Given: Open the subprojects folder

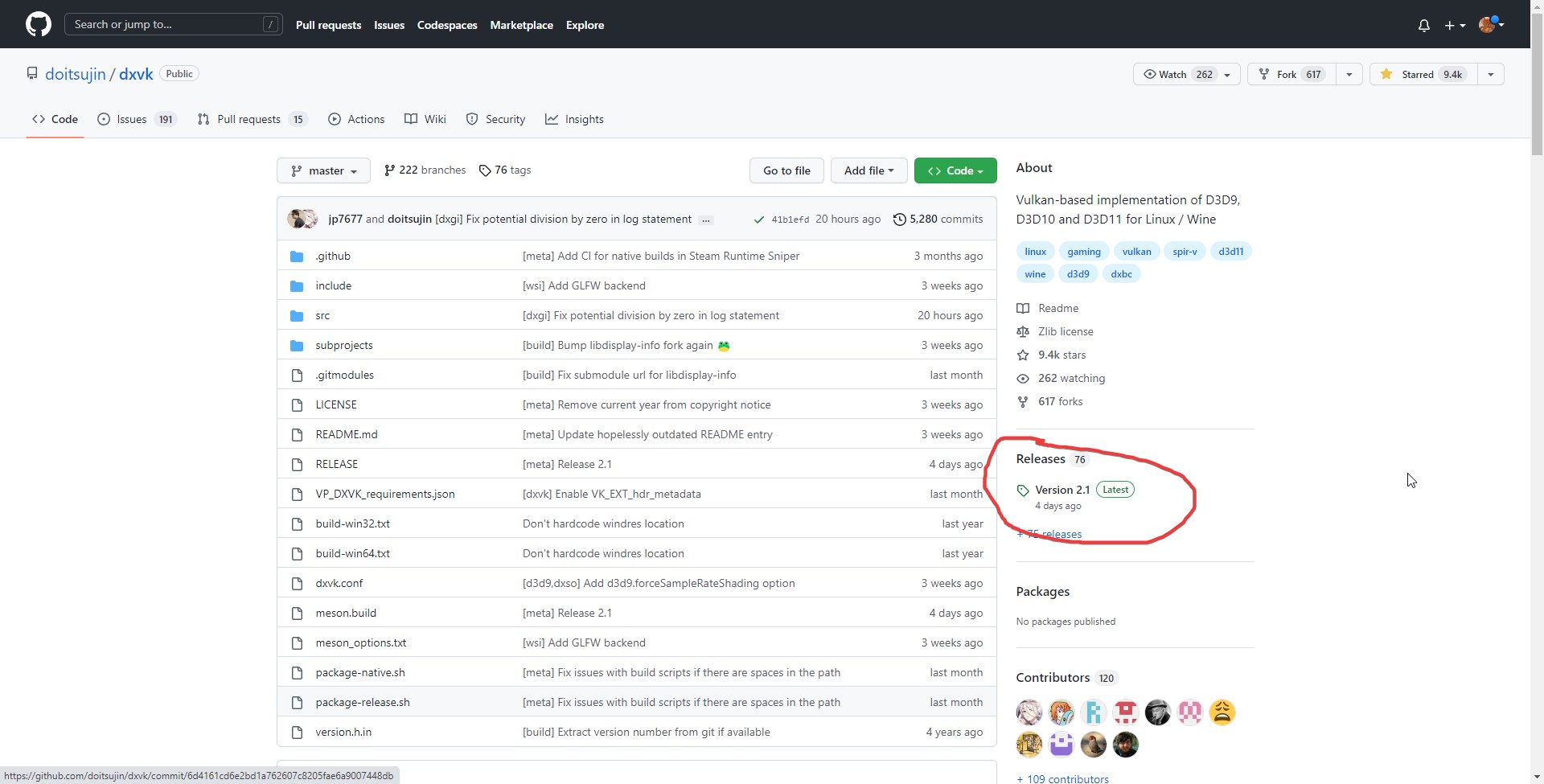Looking at the screenshot, I should 344,345.
